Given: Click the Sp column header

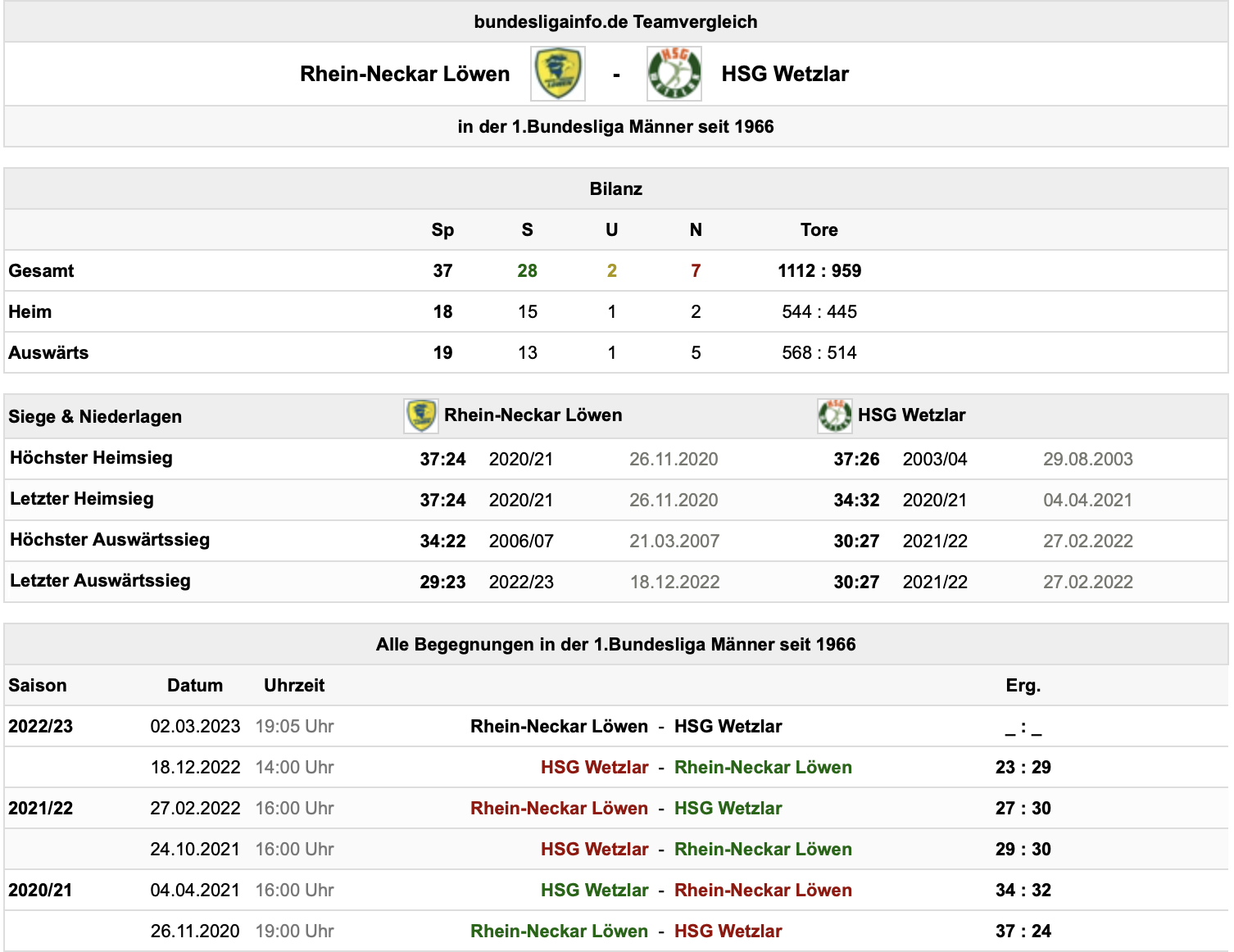Looking at the screenshot, I should (442, 230).
